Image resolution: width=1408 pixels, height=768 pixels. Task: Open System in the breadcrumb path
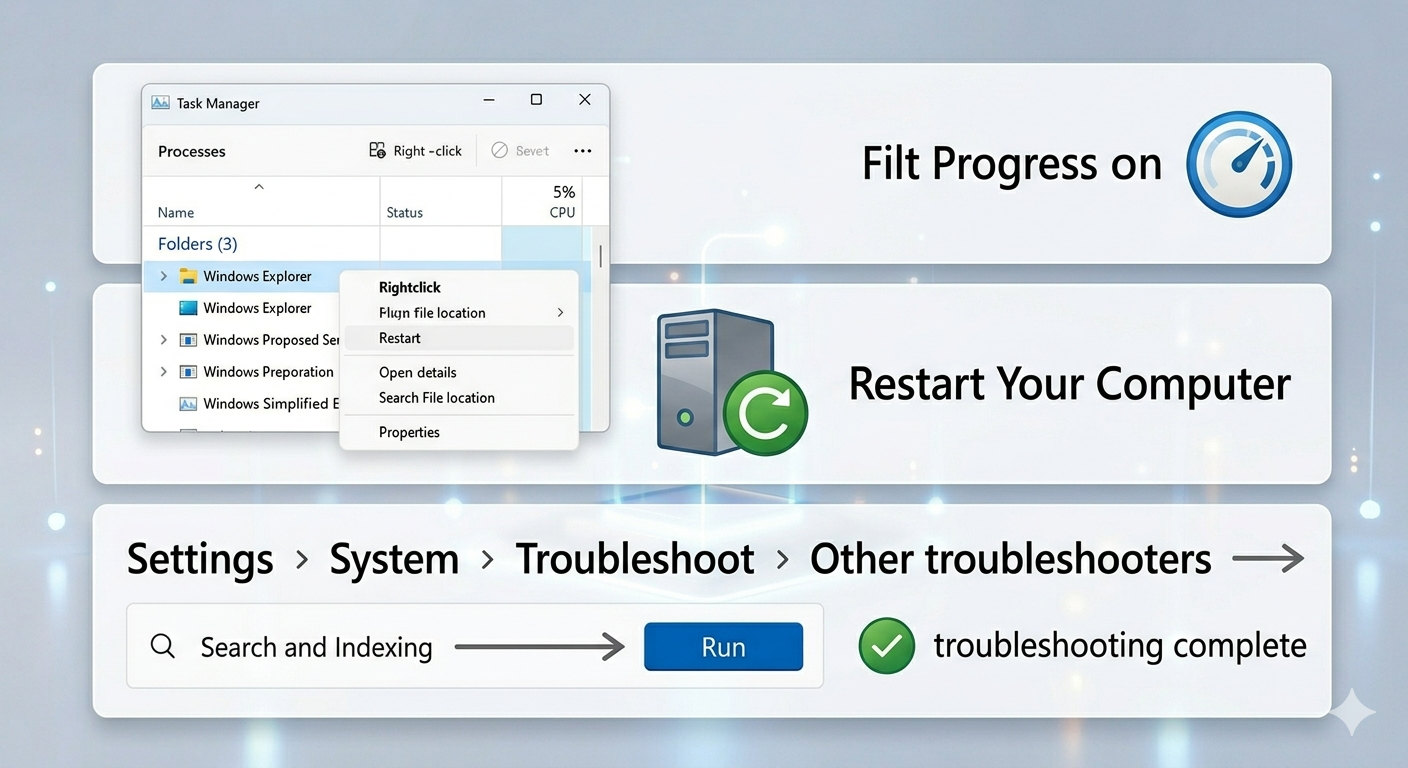pos(394,559)
